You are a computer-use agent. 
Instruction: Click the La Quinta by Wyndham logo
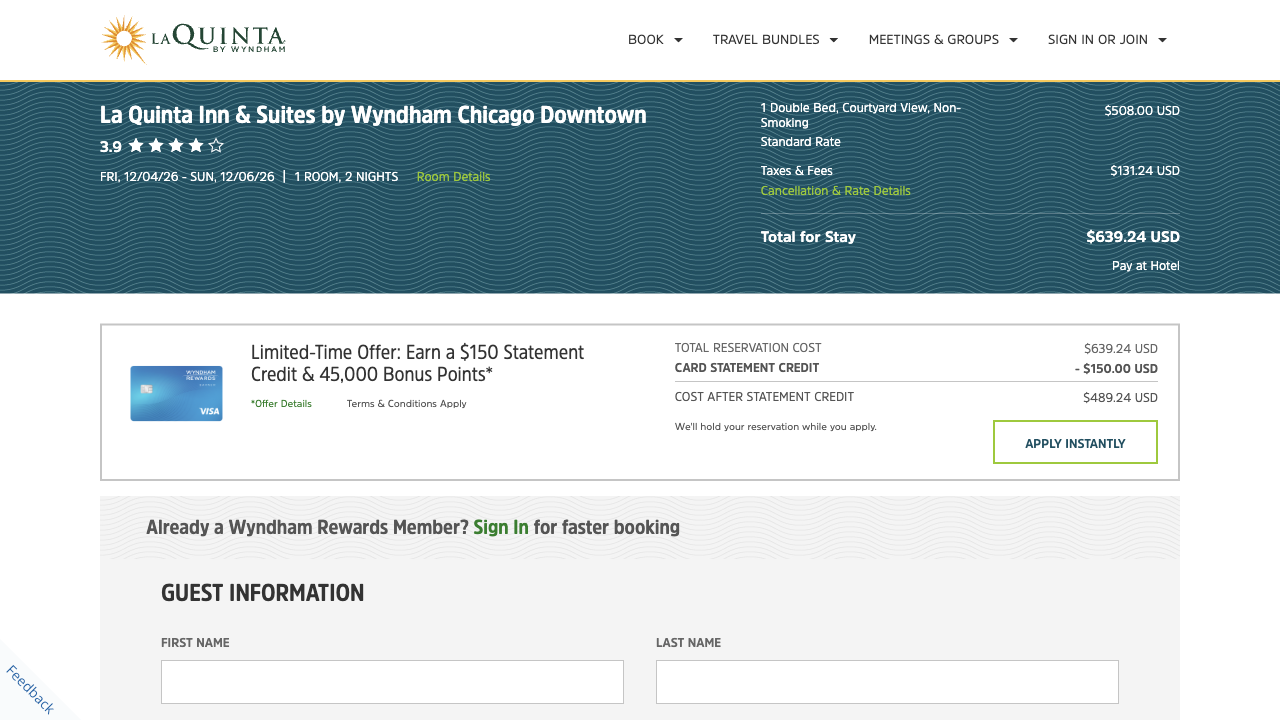click(x=193, y=40)
